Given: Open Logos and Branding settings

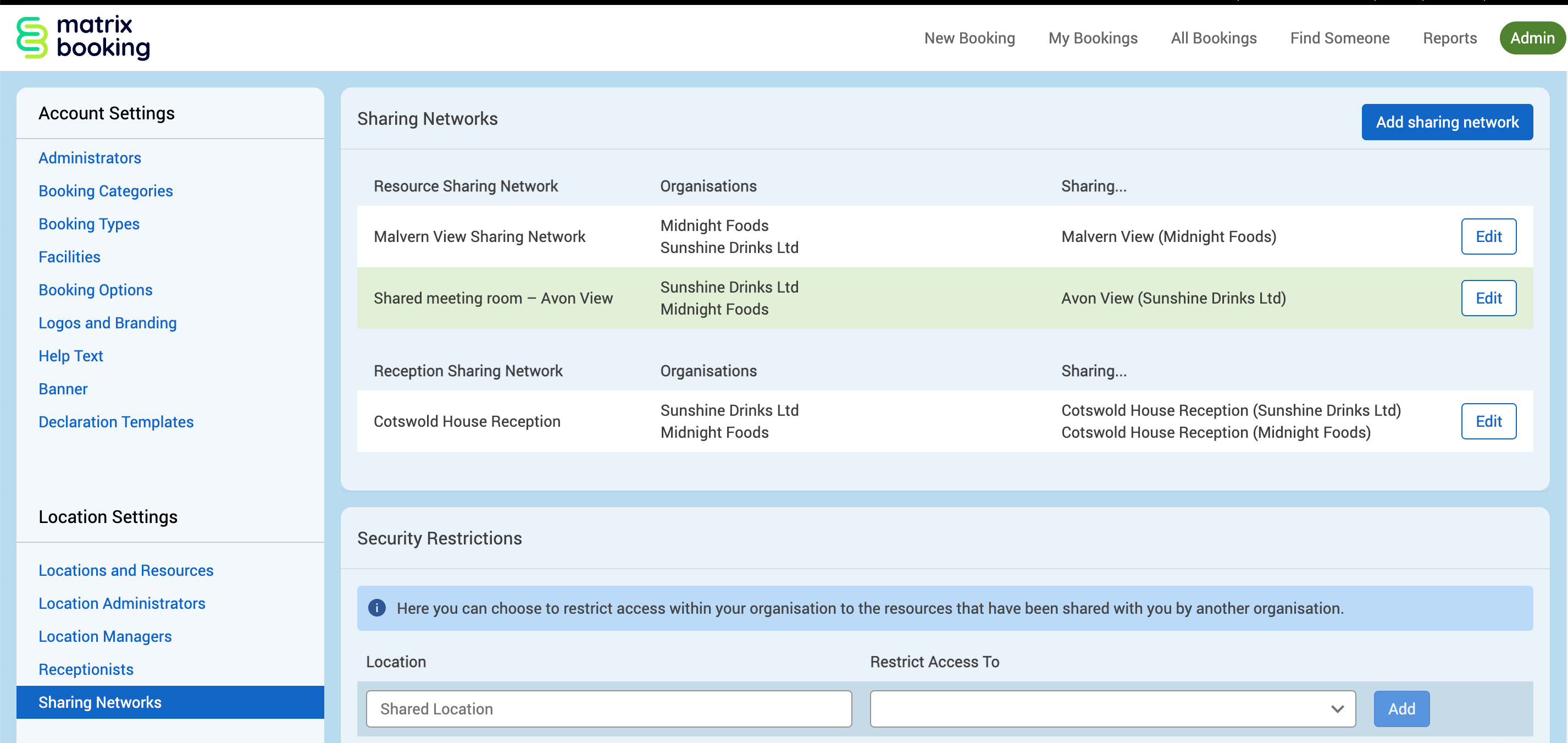Looking at the screenshot, I should [x=107, y=323].
